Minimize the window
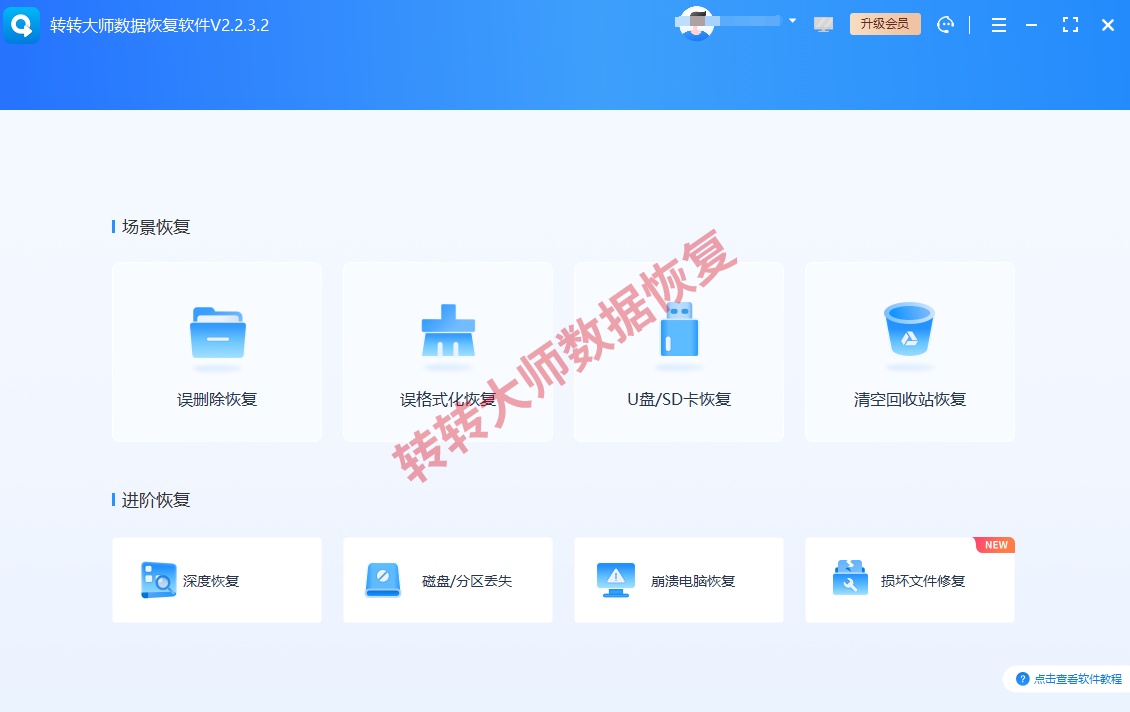Screen dimensions: 1130x712 (x=1031, y=25)
